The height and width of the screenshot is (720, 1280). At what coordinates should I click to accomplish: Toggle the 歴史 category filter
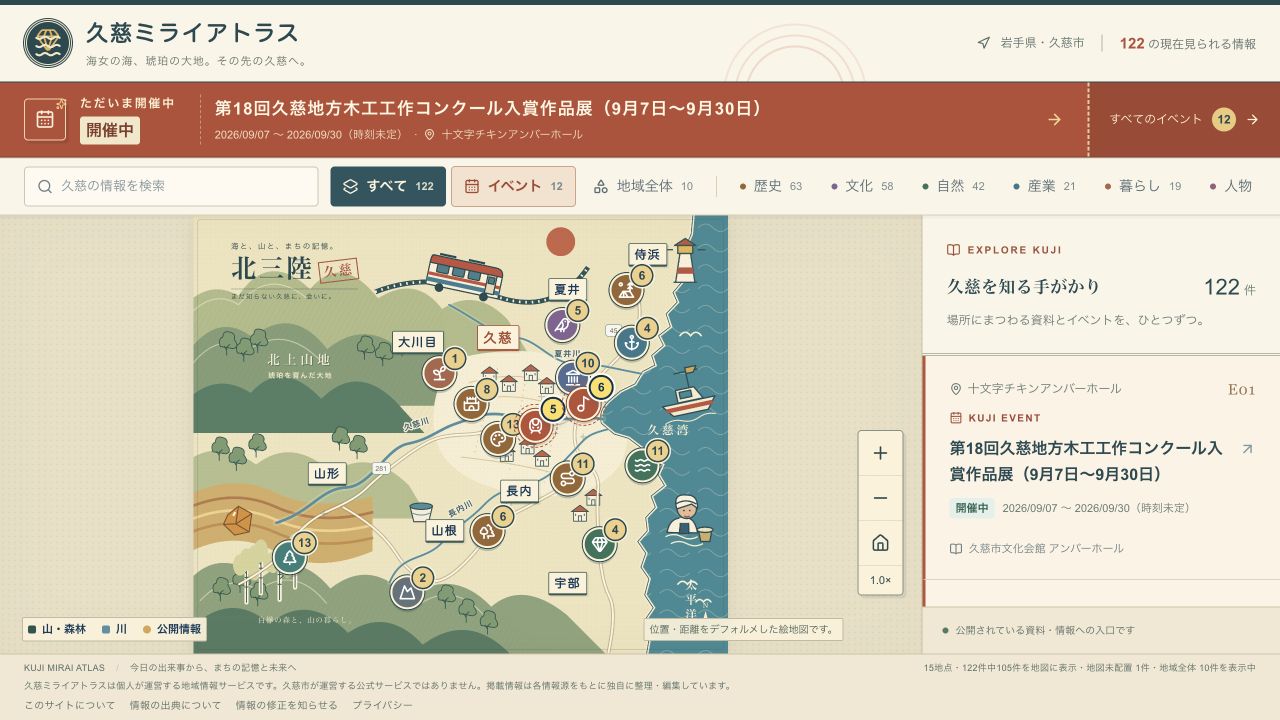click(770, 186)
